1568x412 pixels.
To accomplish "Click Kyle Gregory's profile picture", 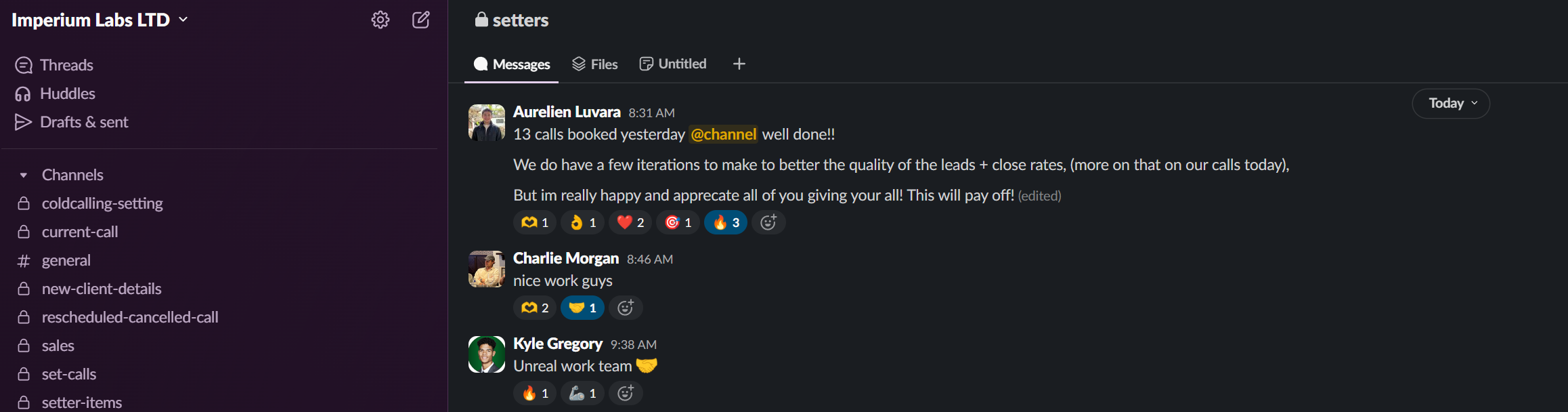I will 487,354.
